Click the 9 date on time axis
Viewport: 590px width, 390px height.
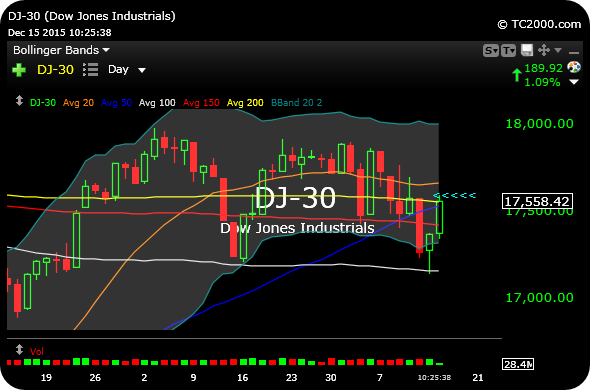(x=193, y=377)
